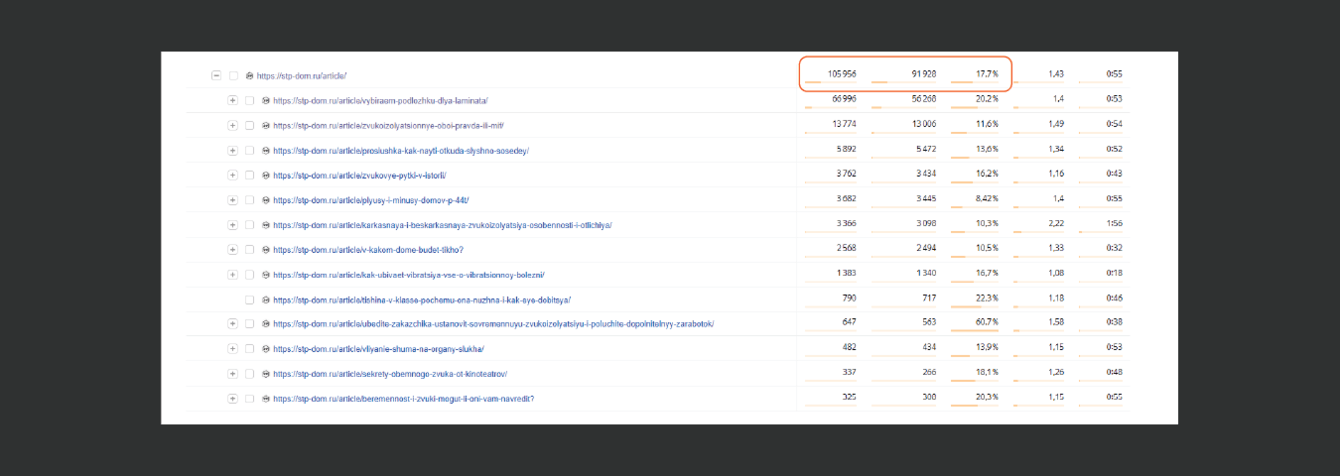Screen dimensions: 1340x476
Task: Collapse the stp-dom.ru/article/ tree node
Action: (216, 76)
